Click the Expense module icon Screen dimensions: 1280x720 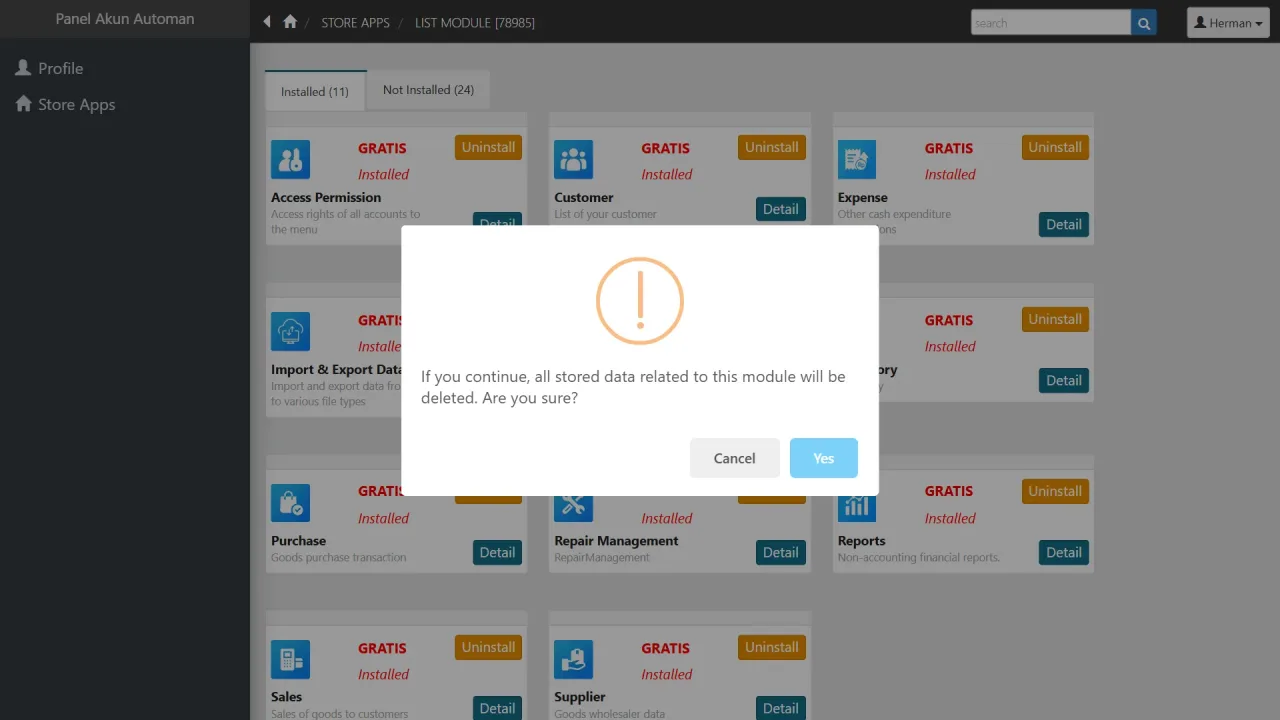point(857,159)
